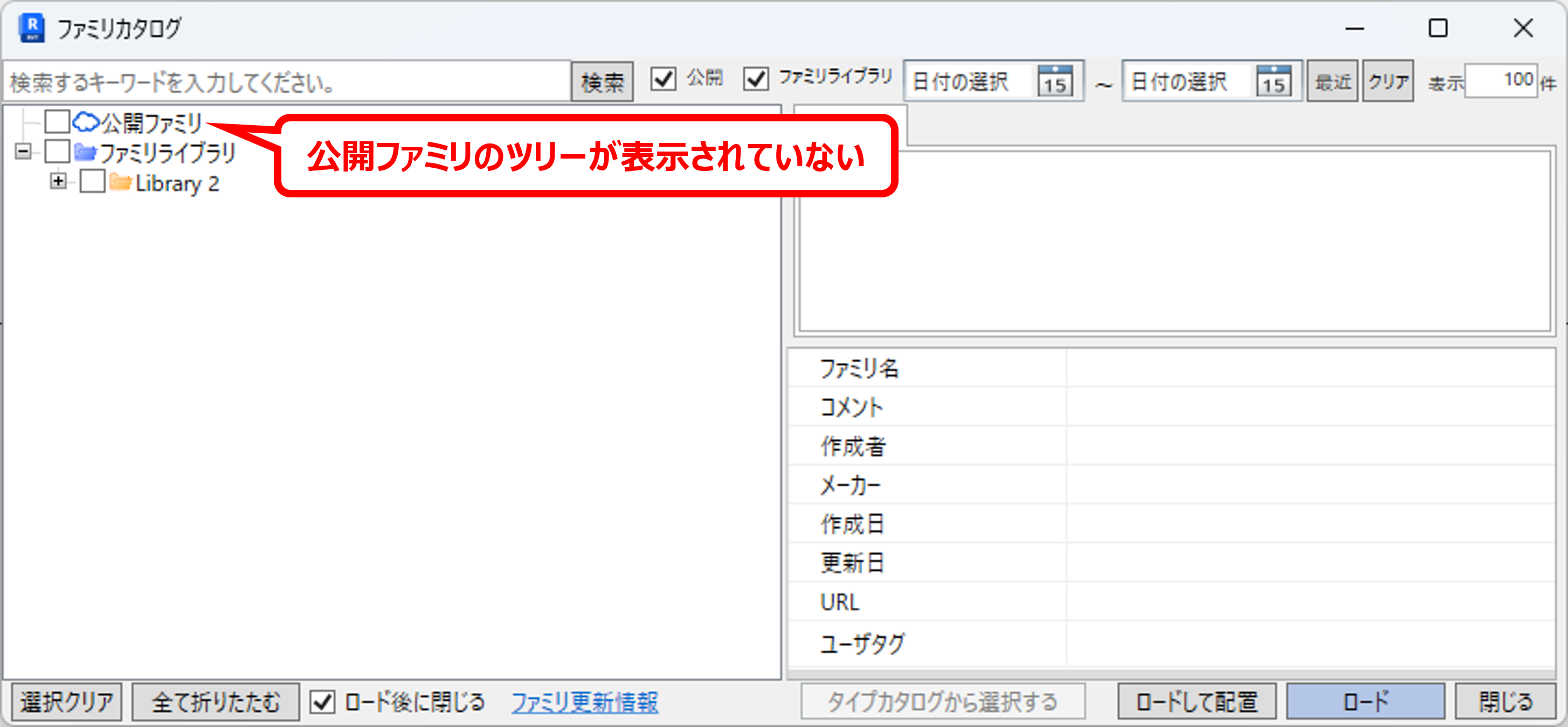This screenshot has height=727, width=1568.
Task: Toggle the ロード後に閉じる checkbox
Action: coord(322,702)
